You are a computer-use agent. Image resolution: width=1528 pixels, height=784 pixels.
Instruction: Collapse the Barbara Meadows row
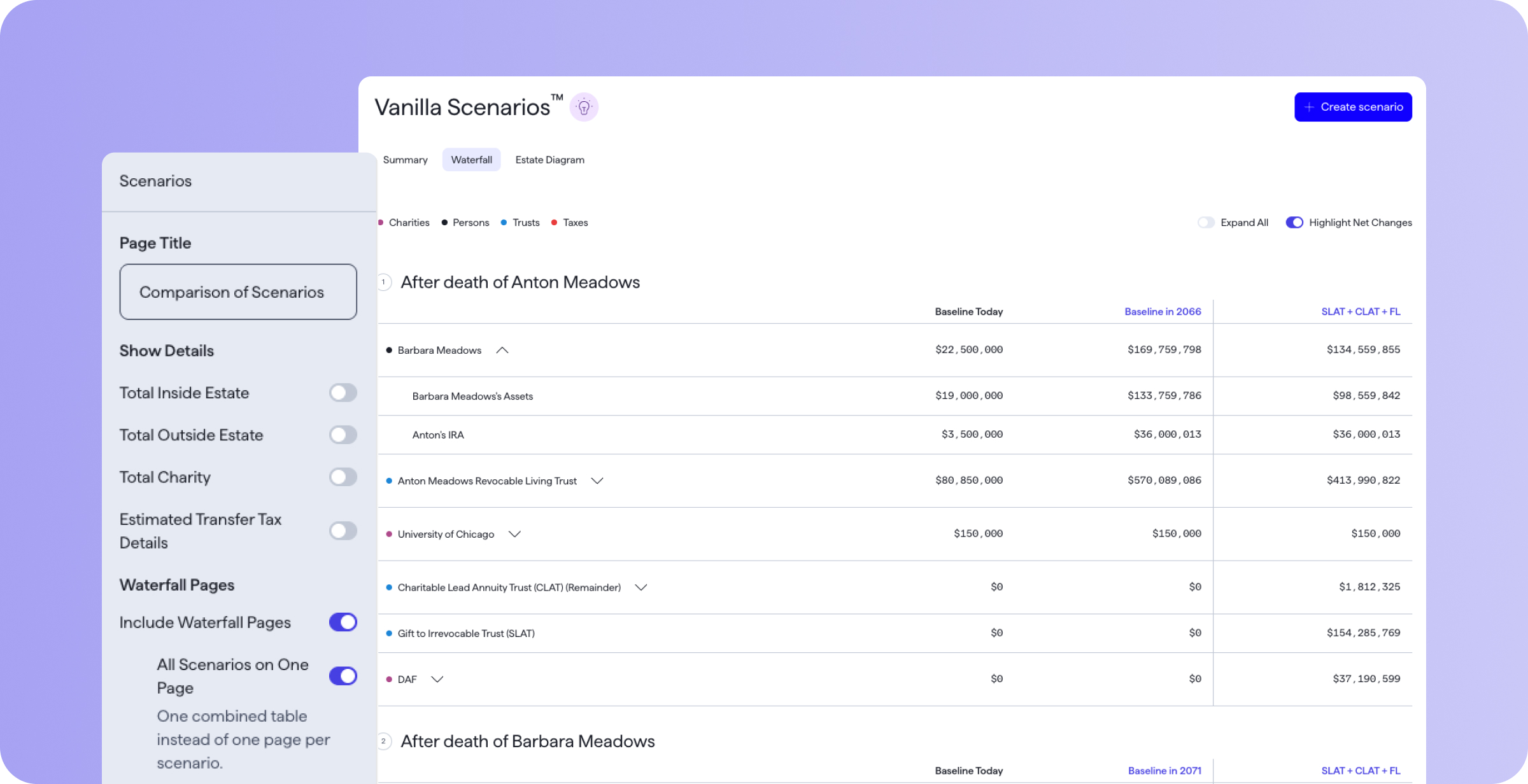coord(502,351)
